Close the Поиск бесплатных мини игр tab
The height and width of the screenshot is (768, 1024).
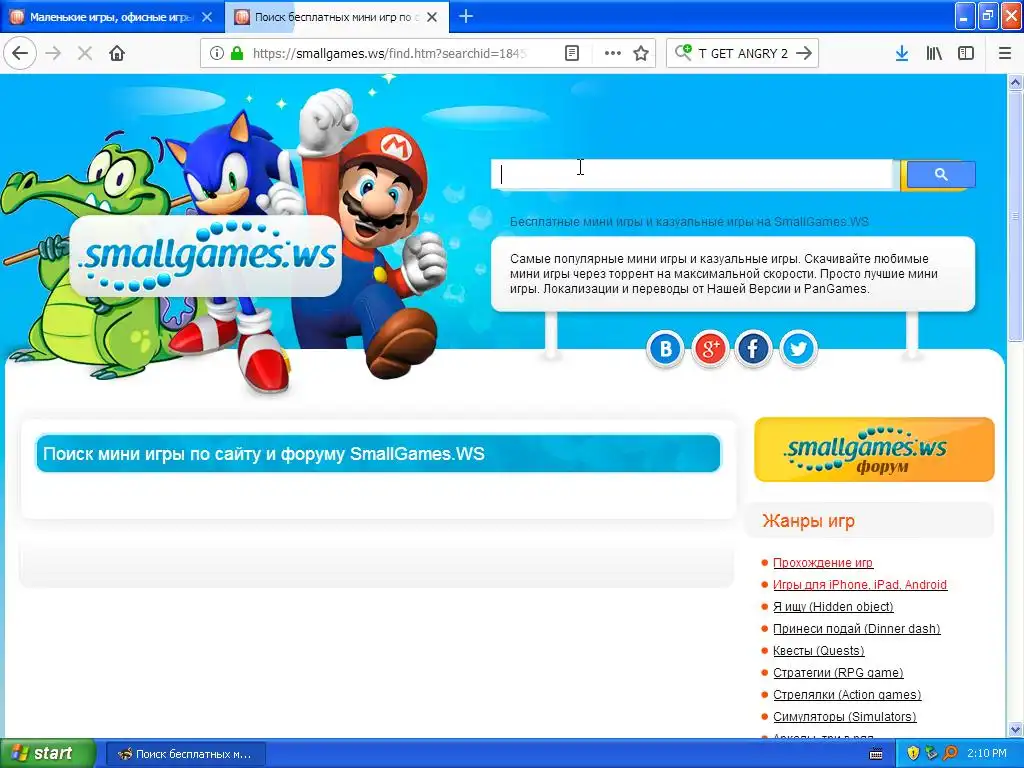point(432,17)
